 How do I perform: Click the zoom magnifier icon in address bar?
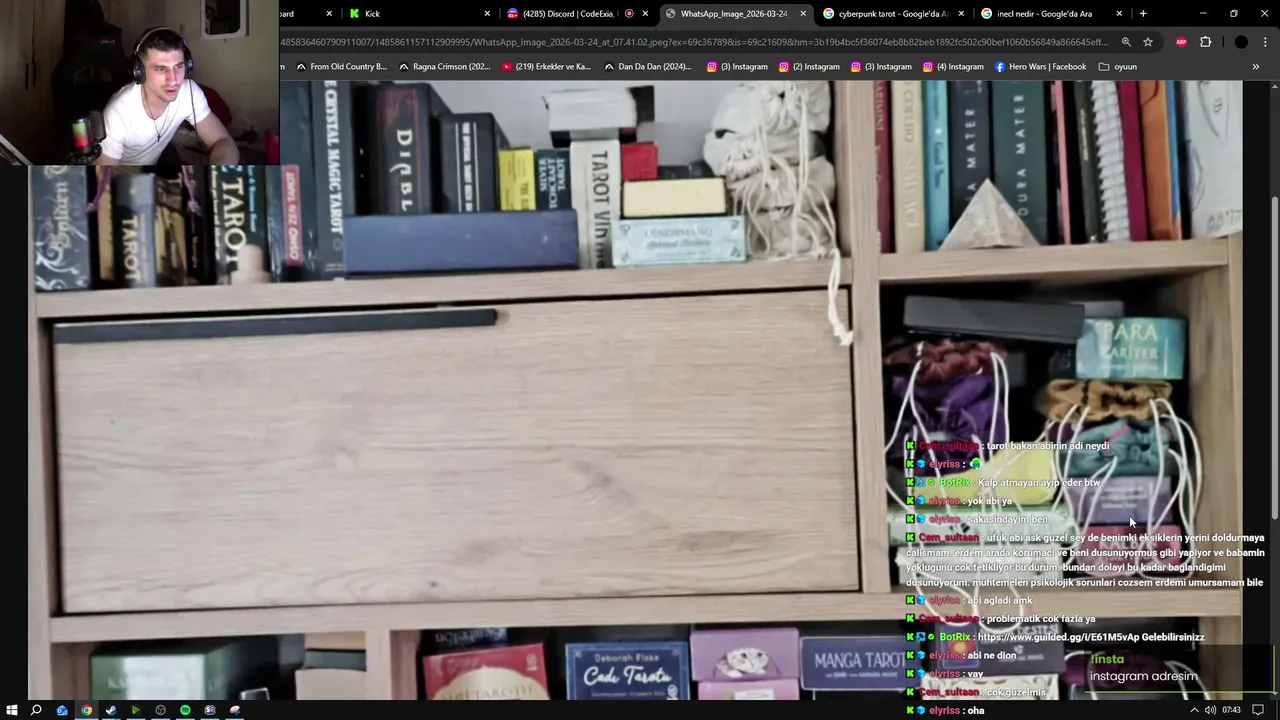point(1126,42)
